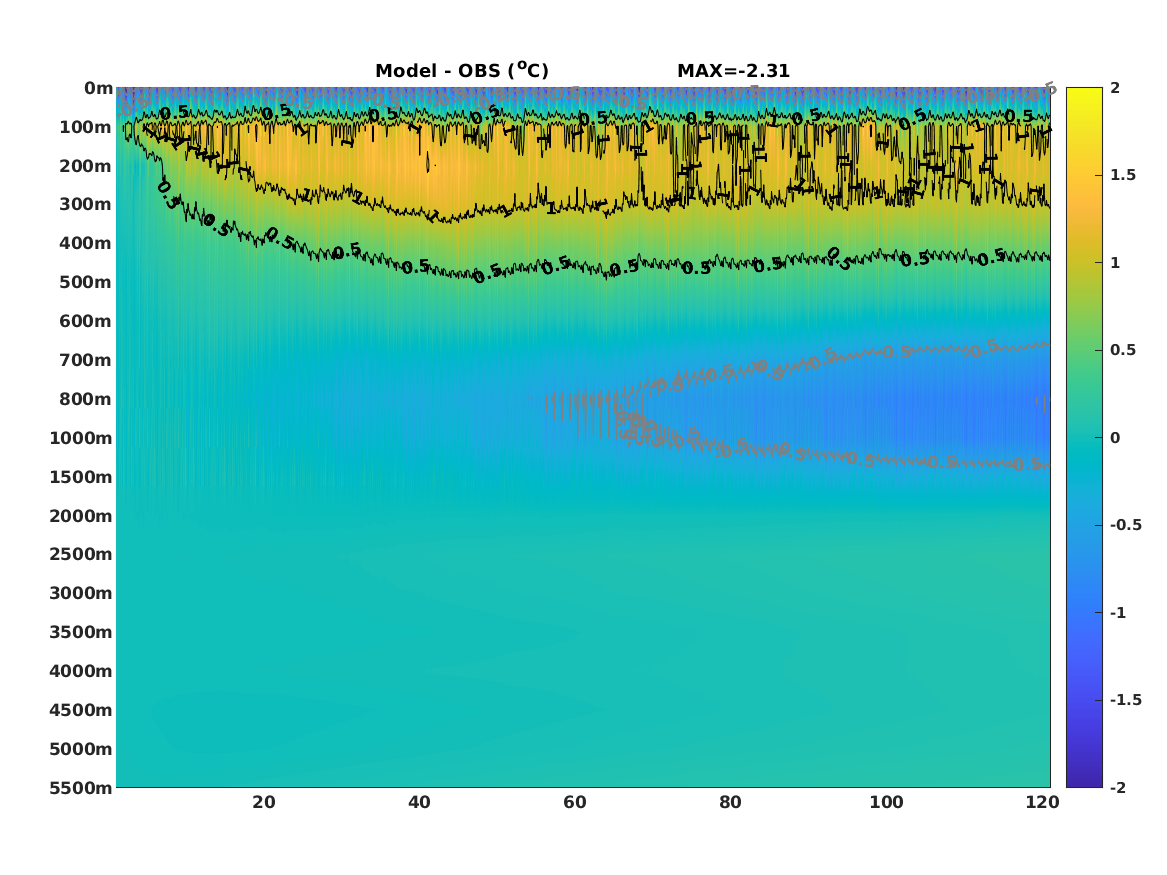Click the x-axis tick label '120'

click(1042, 802)
